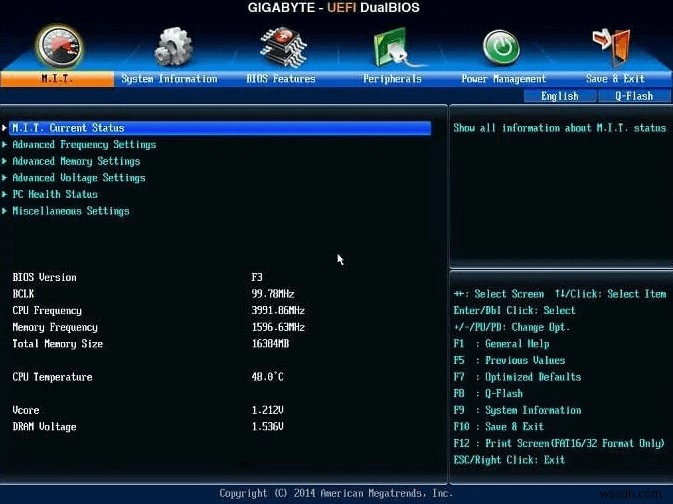Viewport: 673px width, 504px height.
Task: Open the Peripherals plug icon
Action: tap(393, 47)
